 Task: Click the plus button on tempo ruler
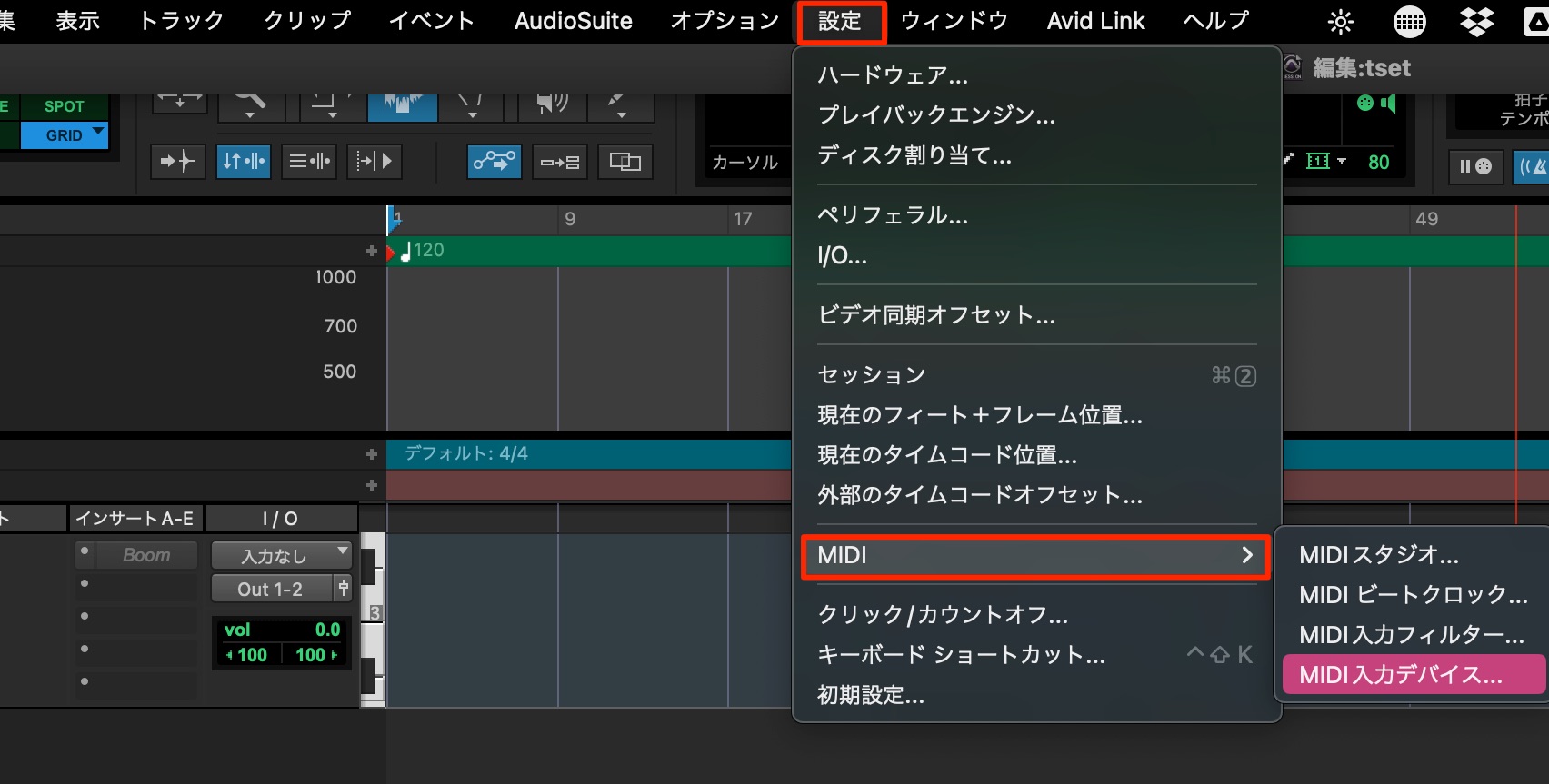click(x=371, y=251)
